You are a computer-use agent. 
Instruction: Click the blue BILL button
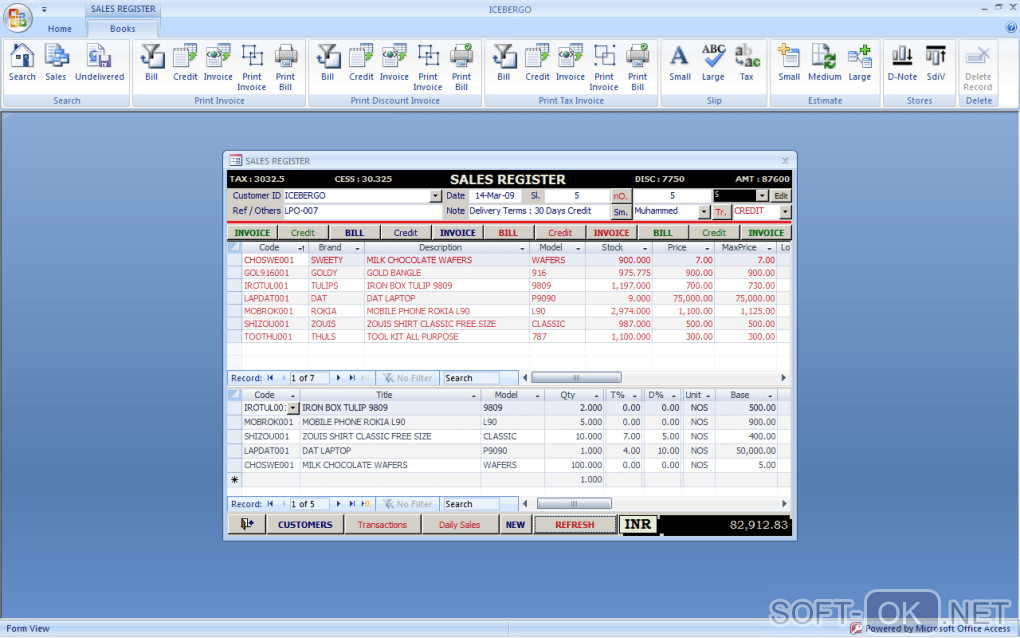[355, 233]
